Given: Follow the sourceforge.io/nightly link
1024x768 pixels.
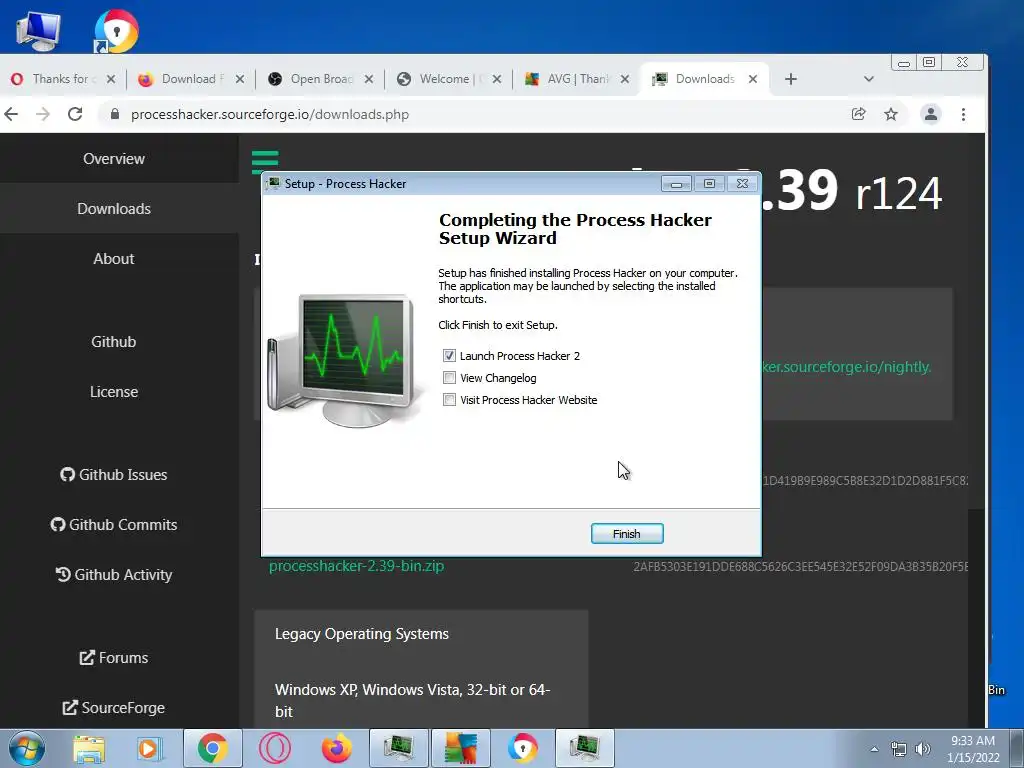Looking at the screenshot, I should (846, 367).
